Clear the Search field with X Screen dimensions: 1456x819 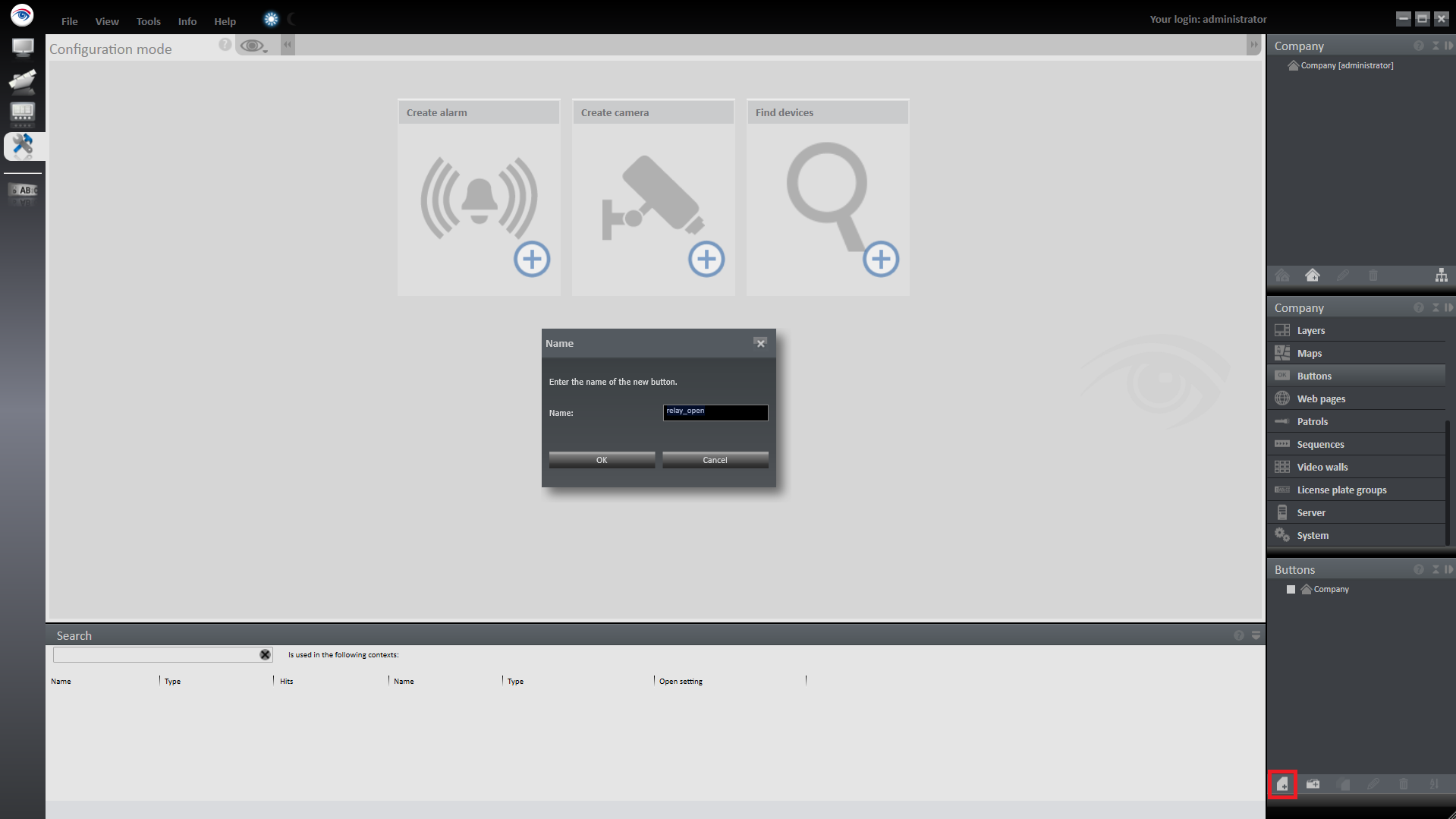(265, 654)
